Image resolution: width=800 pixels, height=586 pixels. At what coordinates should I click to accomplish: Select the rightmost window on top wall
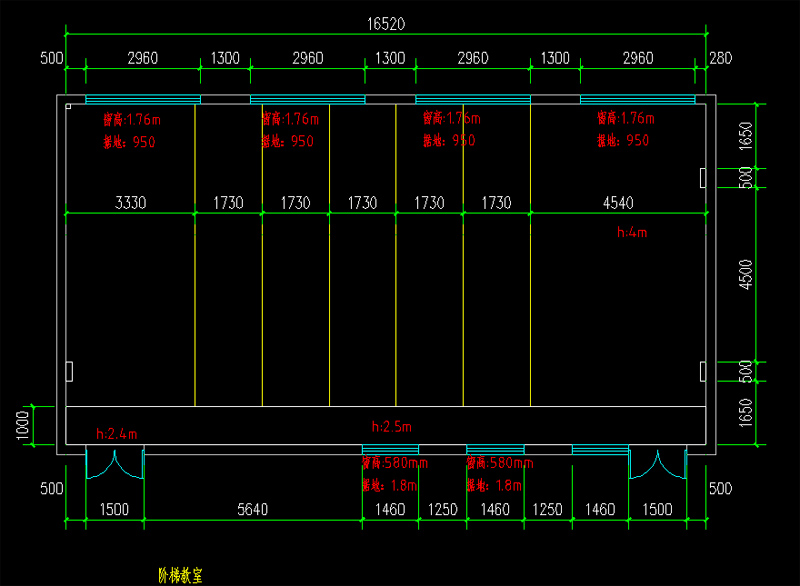click(637, 99)
